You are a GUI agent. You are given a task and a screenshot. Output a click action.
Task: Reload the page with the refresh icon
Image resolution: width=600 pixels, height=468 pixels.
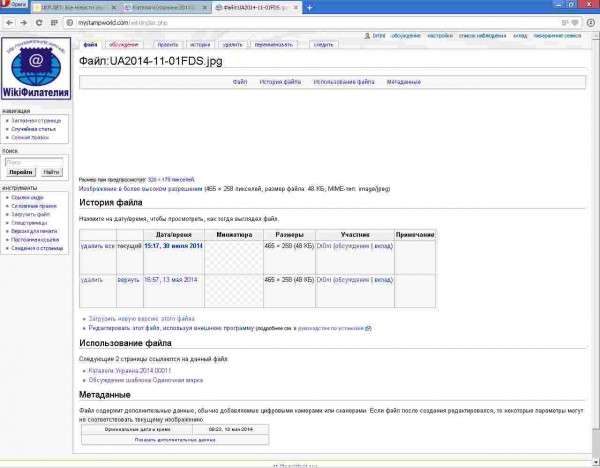pyautogui.click(x=39, y=23)
